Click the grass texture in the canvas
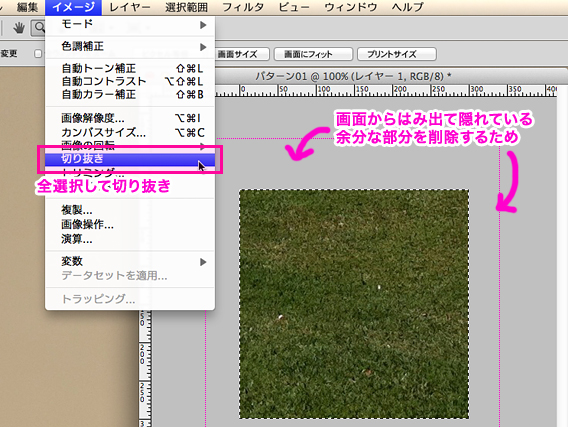The width and height of the screenshot is (569, 427). pyautogui.click(x=354, y=304)
